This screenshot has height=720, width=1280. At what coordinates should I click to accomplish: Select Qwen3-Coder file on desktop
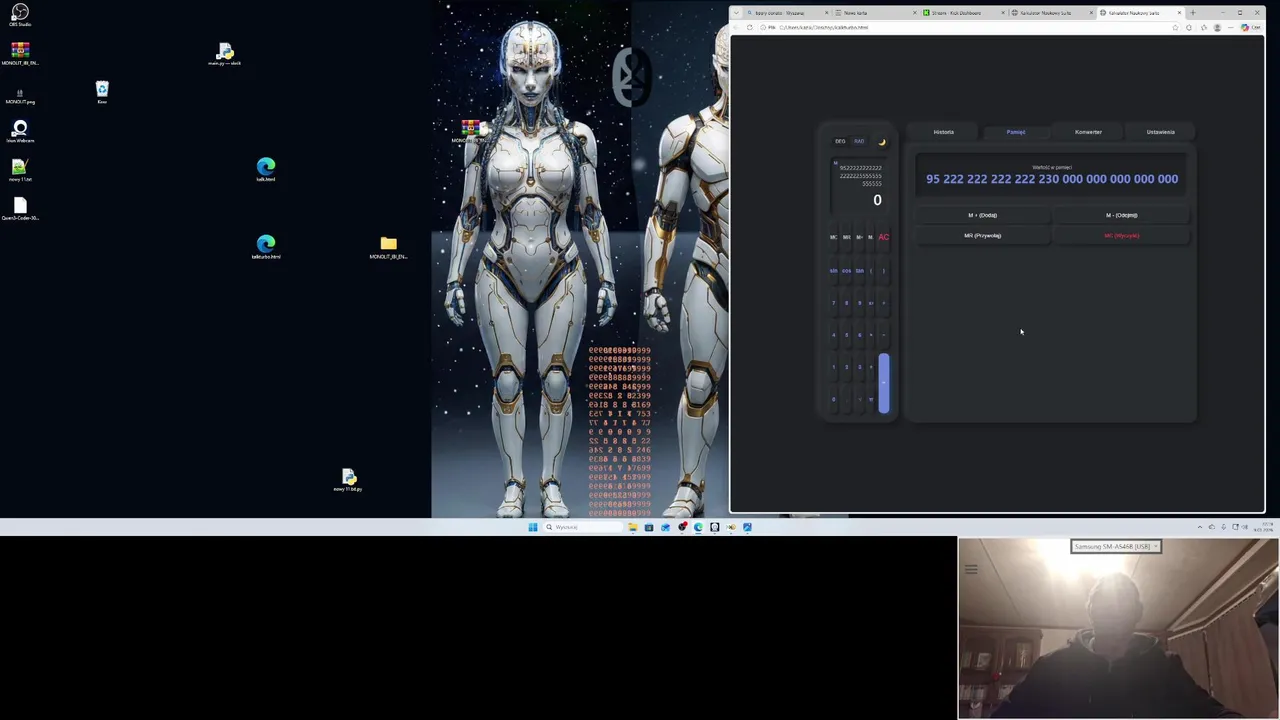pyautogui.click(x=20, y=208)
